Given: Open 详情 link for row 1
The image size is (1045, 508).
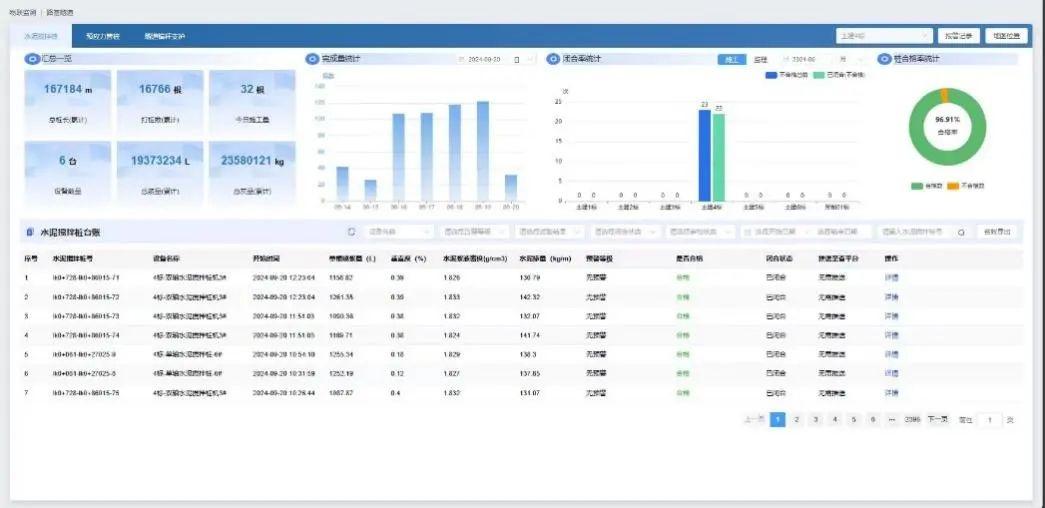Looking at the screenshot, I should [891, 277].
